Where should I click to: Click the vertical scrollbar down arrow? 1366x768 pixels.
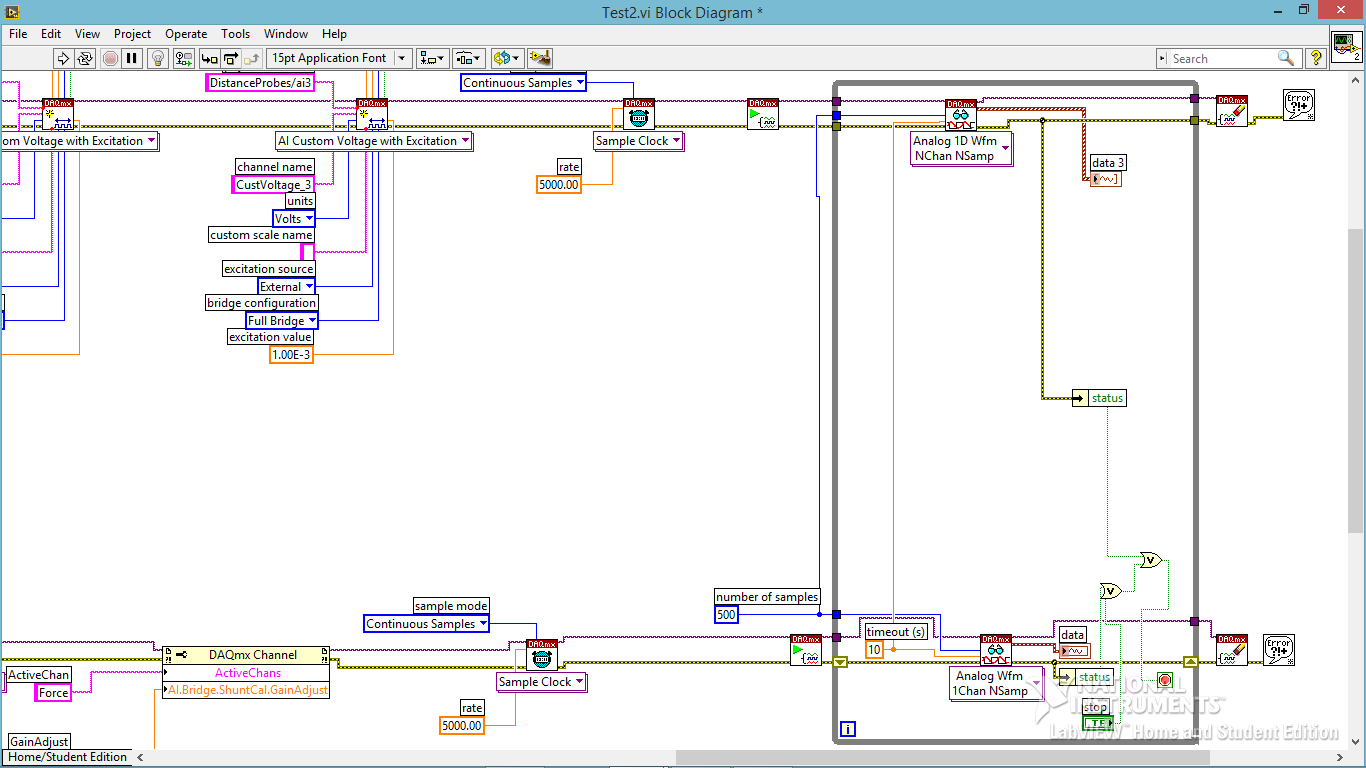coord(1356,740)
